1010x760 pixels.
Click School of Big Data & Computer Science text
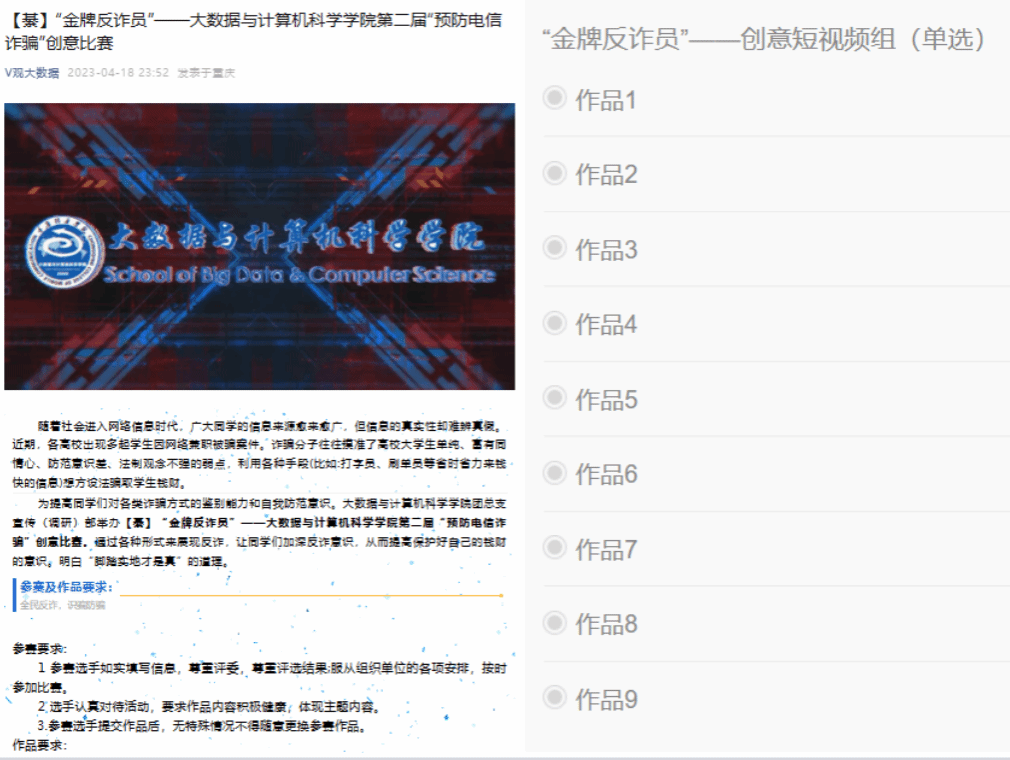coord(298,274)
